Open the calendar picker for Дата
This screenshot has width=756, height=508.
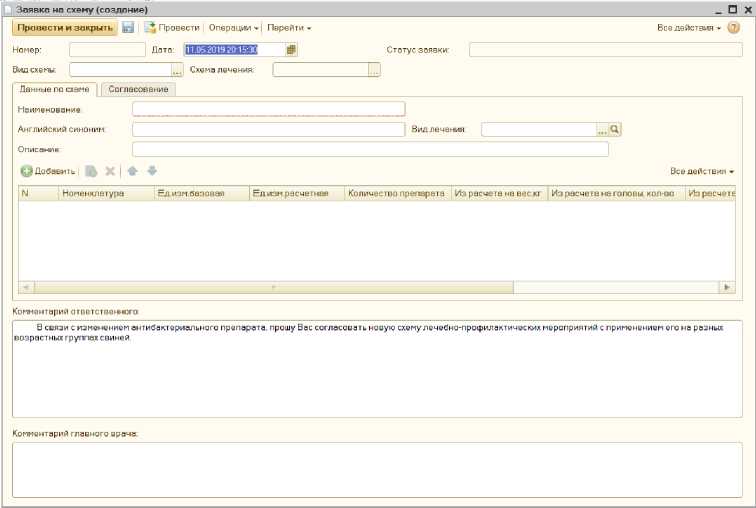pos(291,49)
